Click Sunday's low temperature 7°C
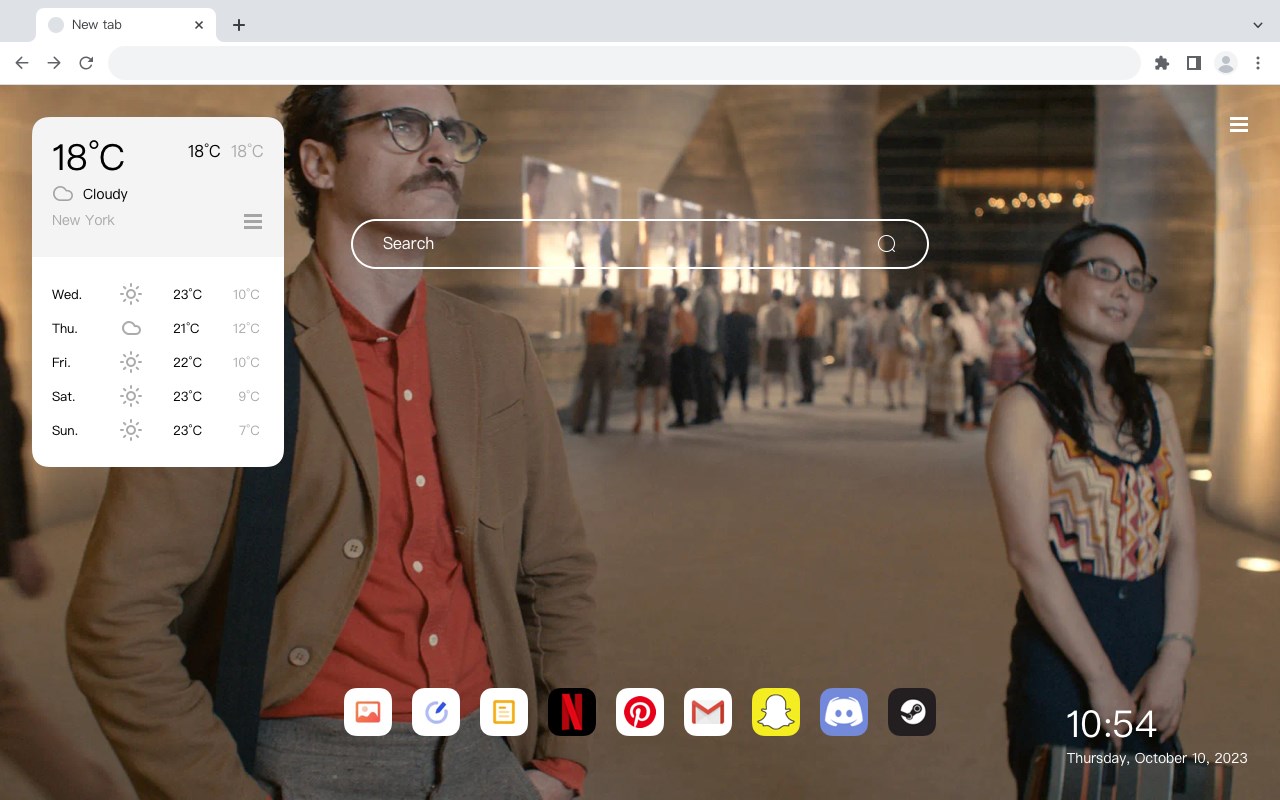Image resolution: width=1280 pixels, height=800 pixels. click(x=249, y=430)
